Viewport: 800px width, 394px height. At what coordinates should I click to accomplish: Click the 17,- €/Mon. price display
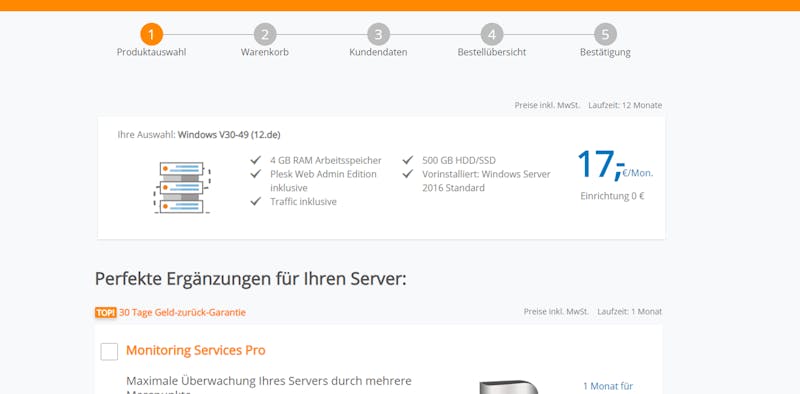[x=615, y=165]
